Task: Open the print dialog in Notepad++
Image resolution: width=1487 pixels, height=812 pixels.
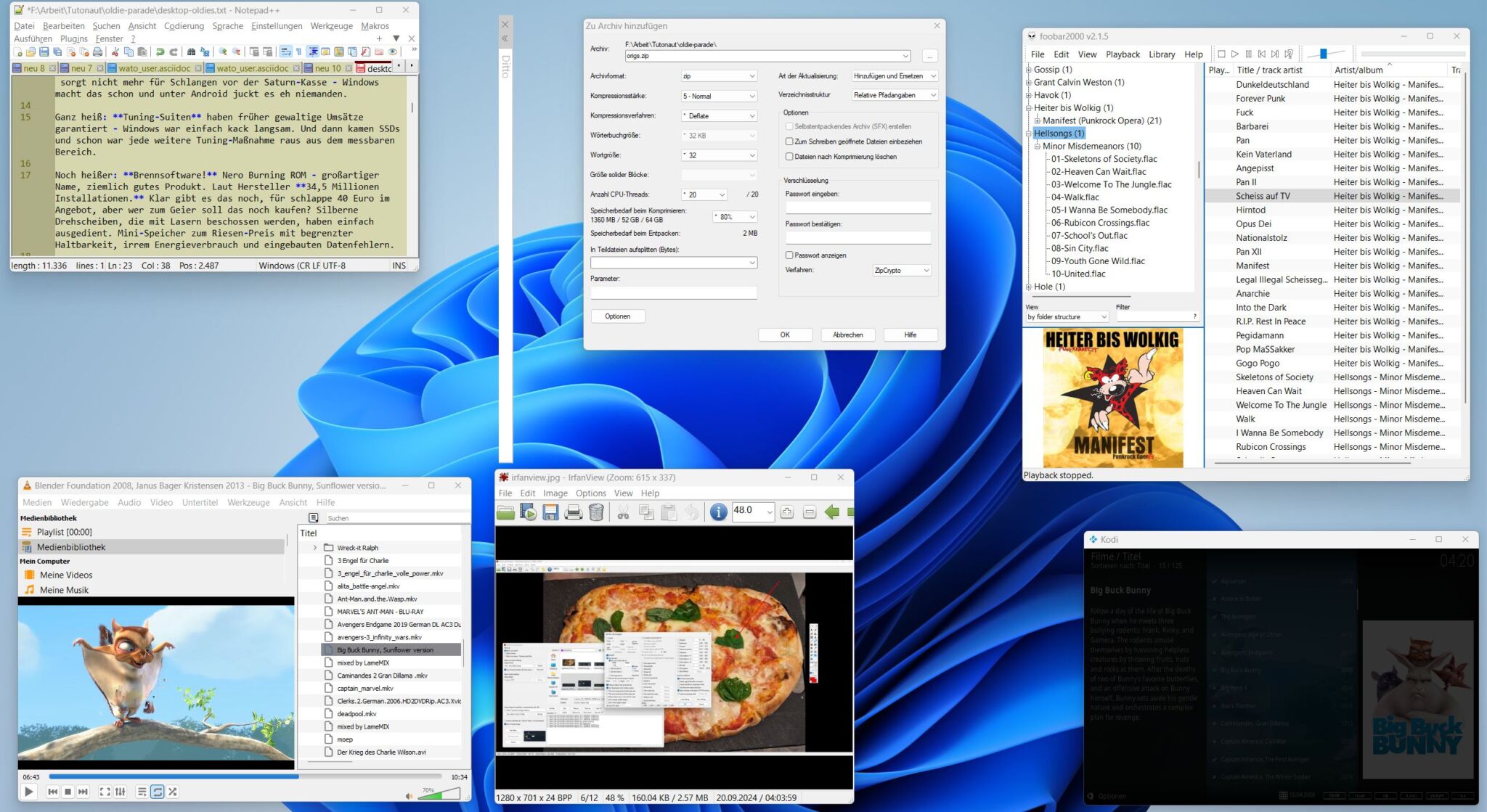Action: (97, 52)
